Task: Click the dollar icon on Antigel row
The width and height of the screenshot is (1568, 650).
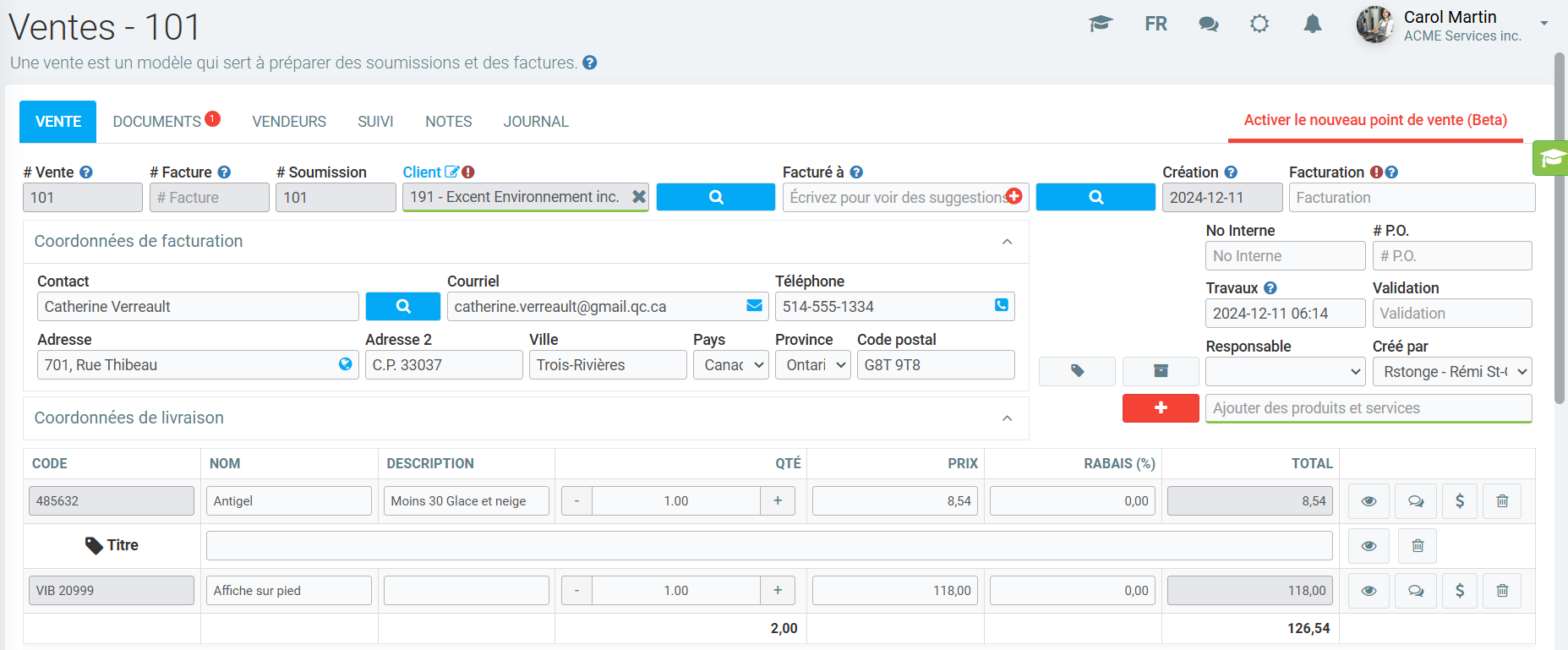Action: [1459, 501]
